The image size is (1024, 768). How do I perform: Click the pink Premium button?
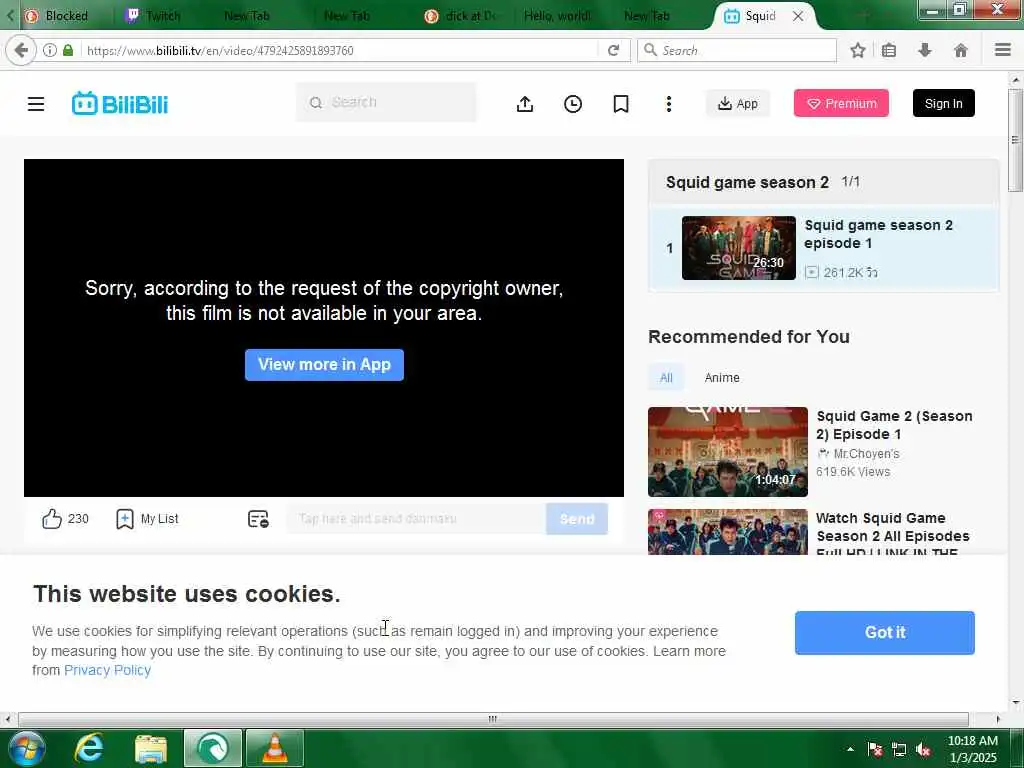(841, 103)
